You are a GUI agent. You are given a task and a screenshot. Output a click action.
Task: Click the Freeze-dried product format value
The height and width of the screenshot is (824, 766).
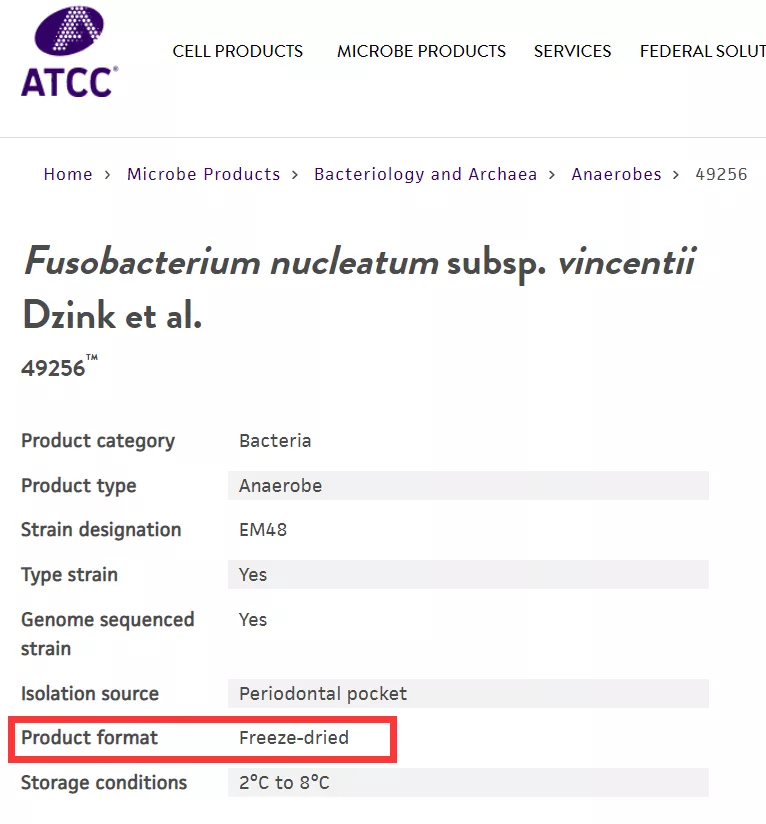294,738
